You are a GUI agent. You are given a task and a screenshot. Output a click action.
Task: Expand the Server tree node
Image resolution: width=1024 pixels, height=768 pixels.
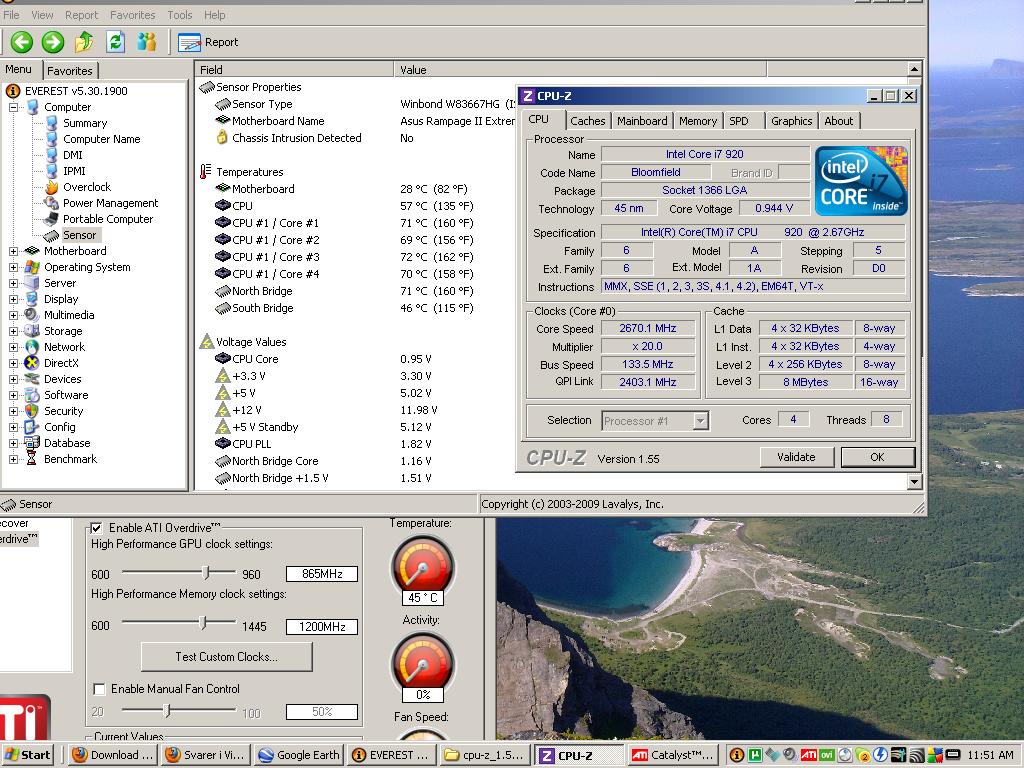coord(13,283)
